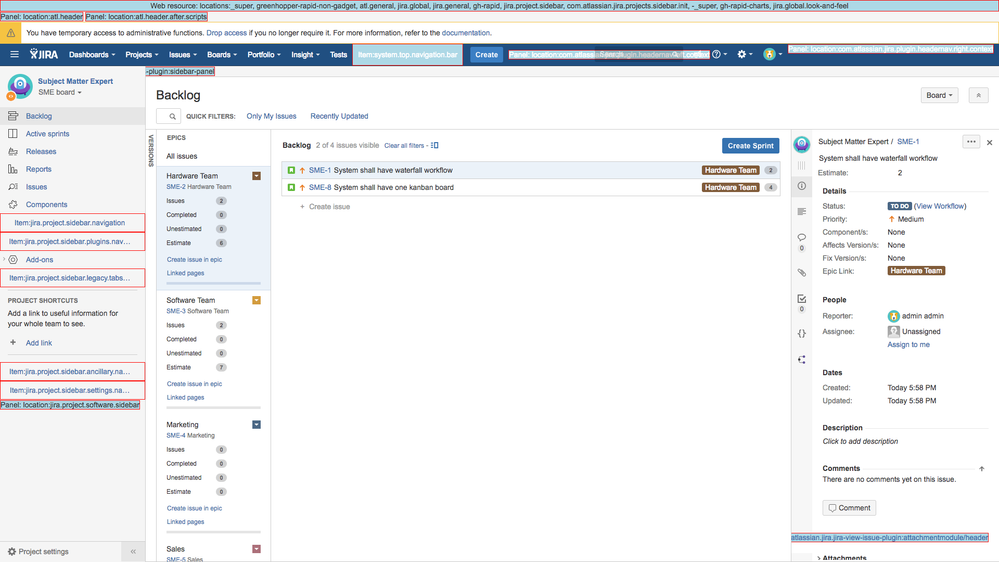999x562 pixels.
Task: Open the sub-tasks checkbox icon in issue panel
Action: (x=801, y=298)
